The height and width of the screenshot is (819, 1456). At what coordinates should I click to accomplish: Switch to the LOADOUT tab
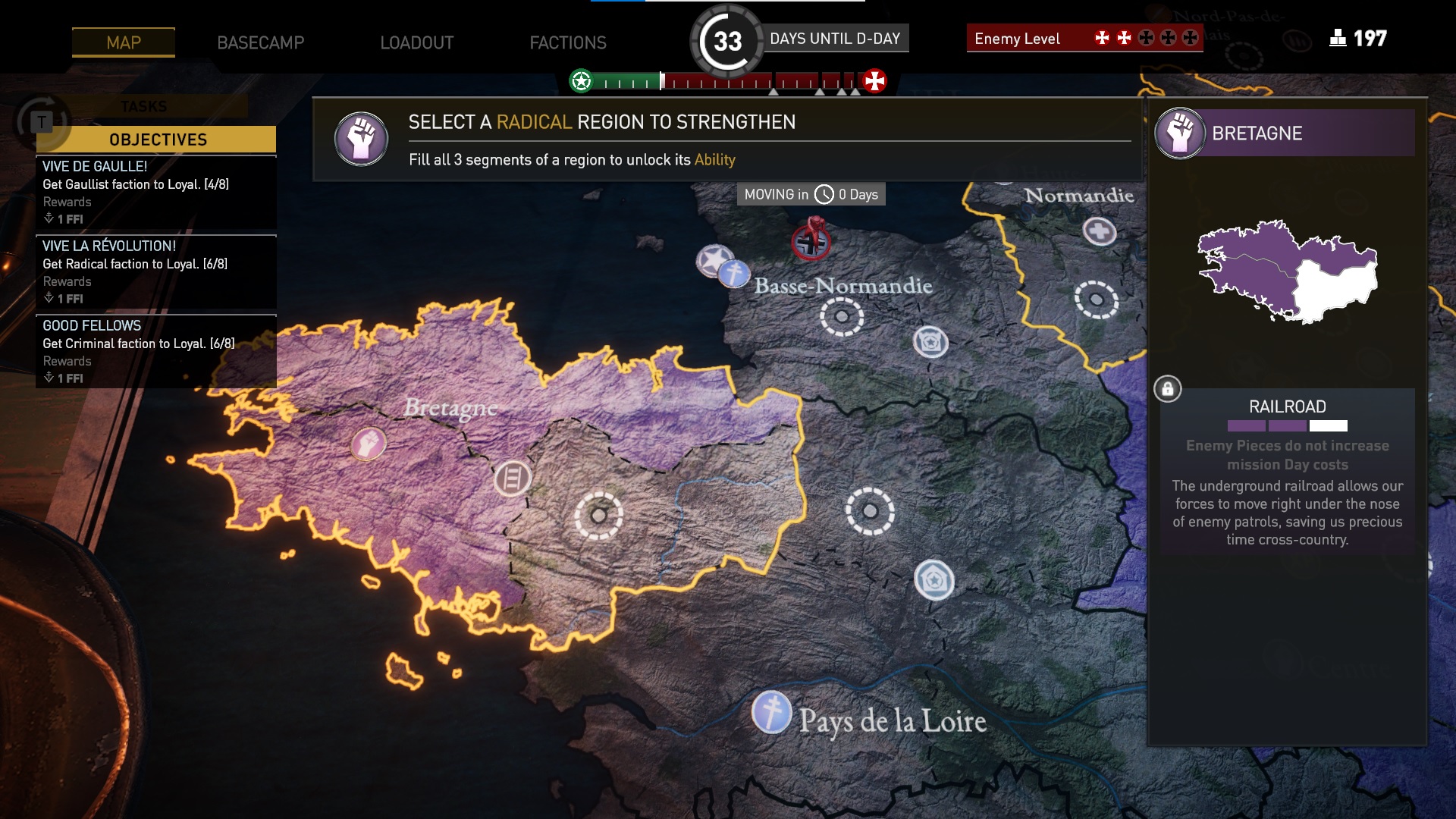416,42
